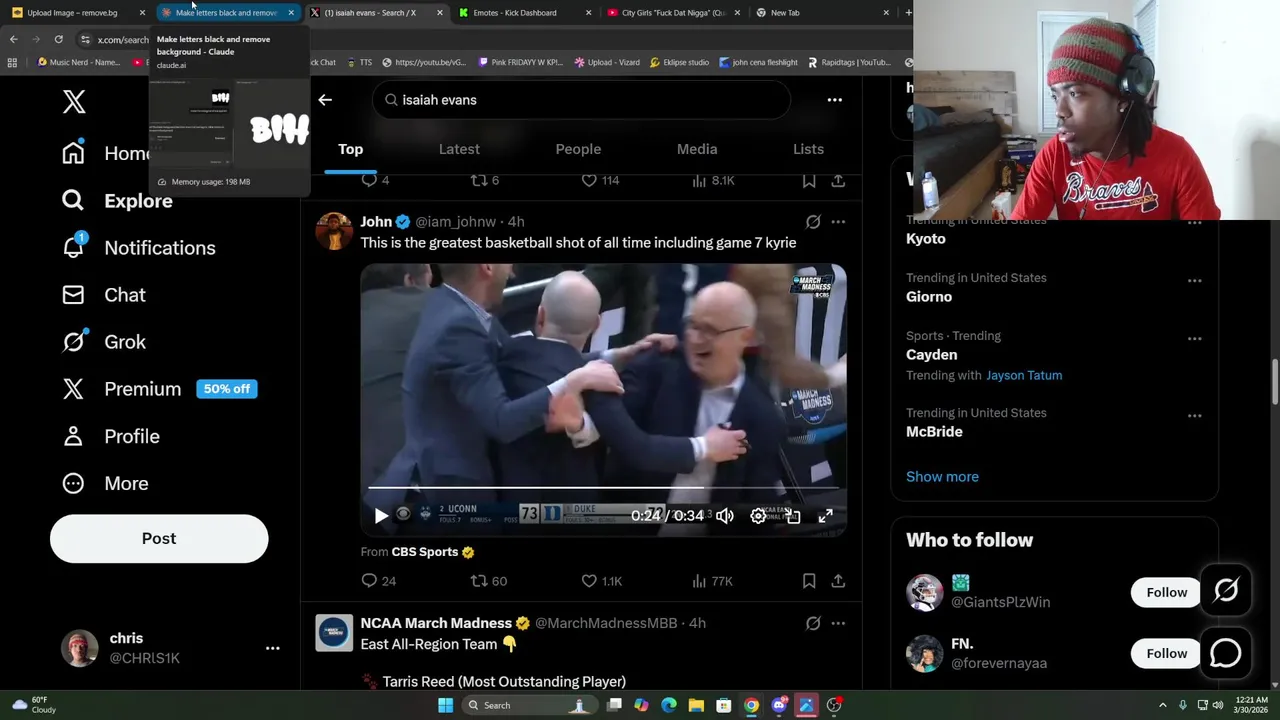Reload the page

click(x=58, y=39)
